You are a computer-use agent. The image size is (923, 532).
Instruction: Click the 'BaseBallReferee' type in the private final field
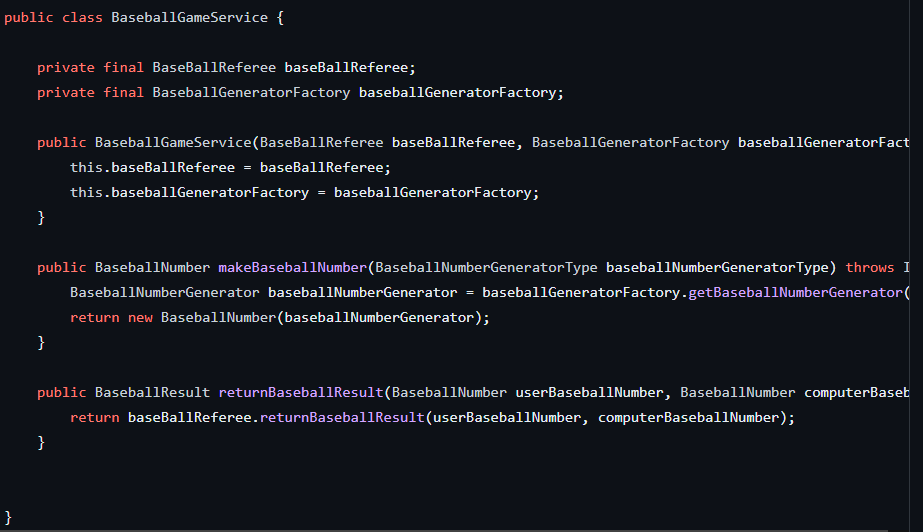click(214, 68)
